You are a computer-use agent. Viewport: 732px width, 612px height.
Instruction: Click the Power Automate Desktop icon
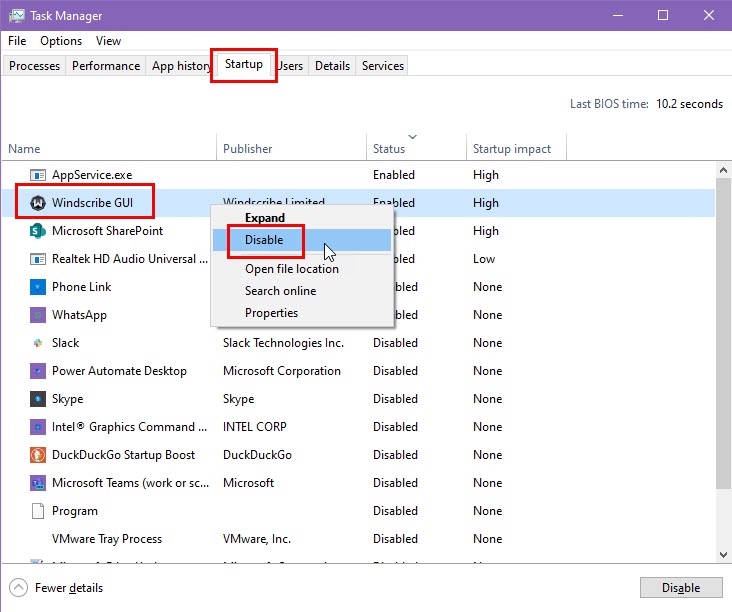pos(38,371)
